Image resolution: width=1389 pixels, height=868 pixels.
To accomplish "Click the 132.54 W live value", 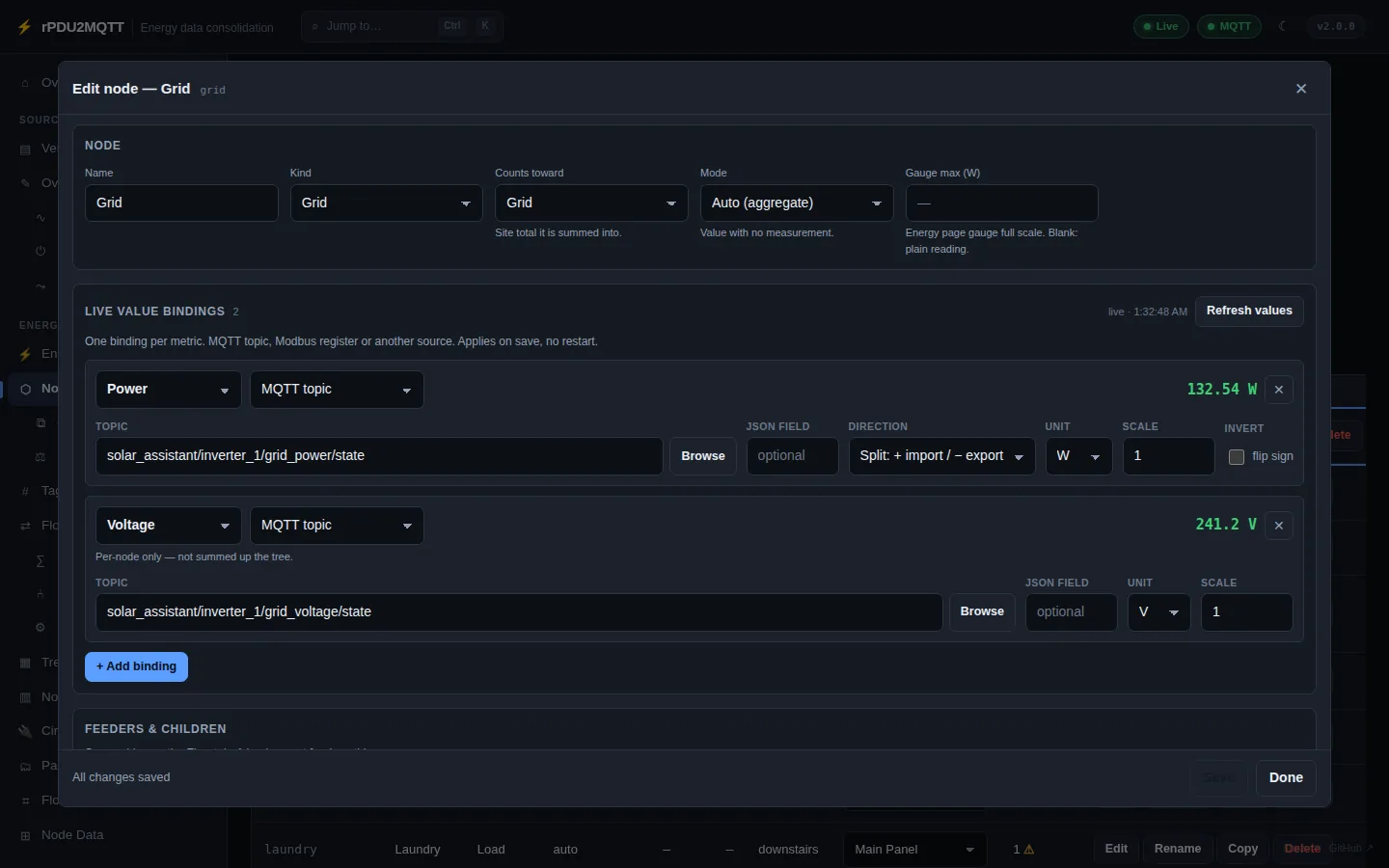I will pyautogui.click(x=1222, y=390).
